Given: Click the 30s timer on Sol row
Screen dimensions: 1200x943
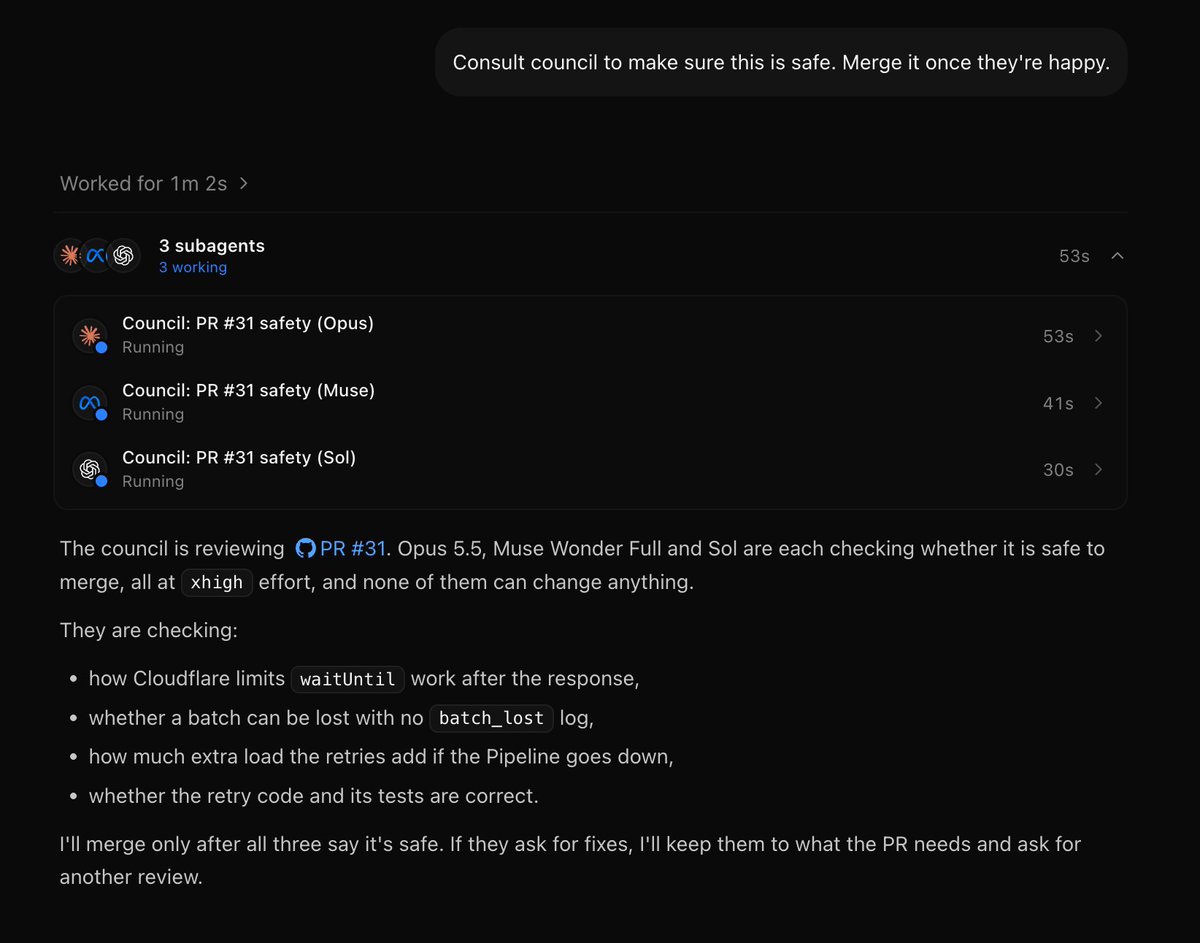Looking at the screenshot, I should (1058, 470).
